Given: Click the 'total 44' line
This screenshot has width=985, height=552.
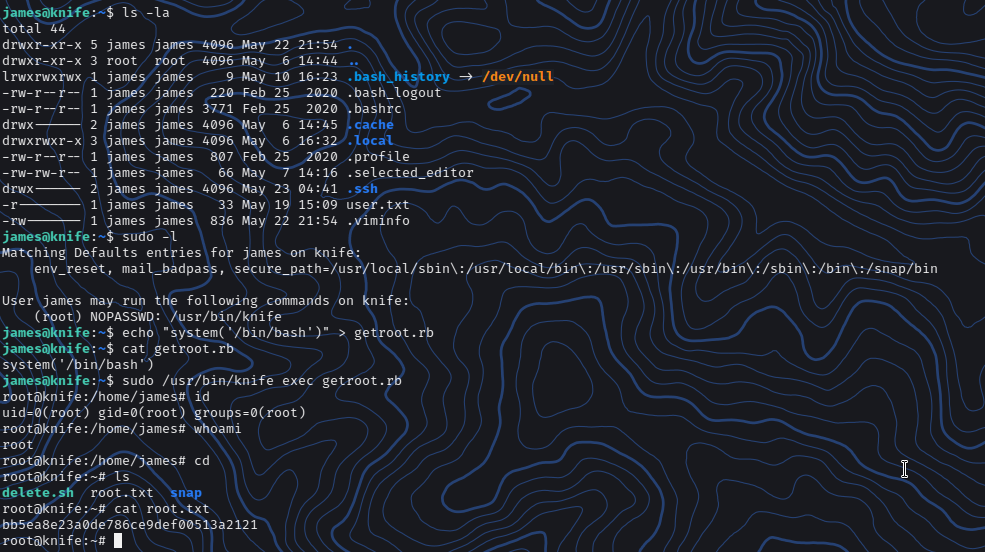Looking at the screenshot, I should (34, 29).
